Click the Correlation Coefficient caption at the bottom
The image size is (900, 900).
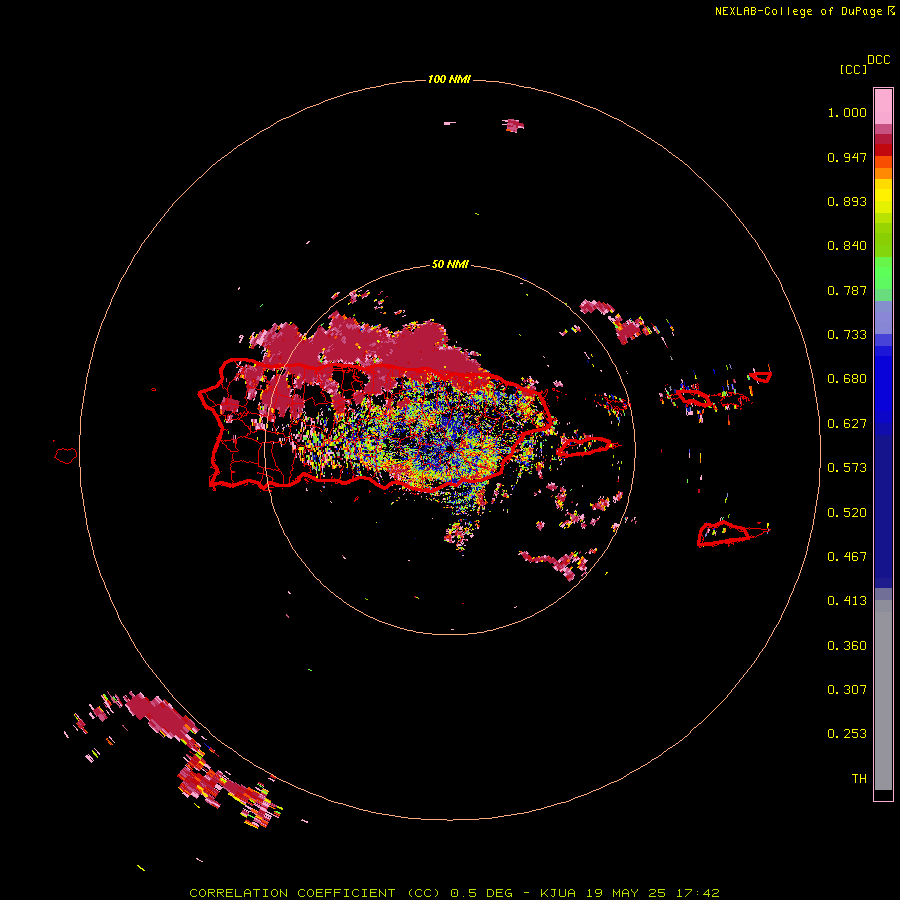click(x=454, y=893)
